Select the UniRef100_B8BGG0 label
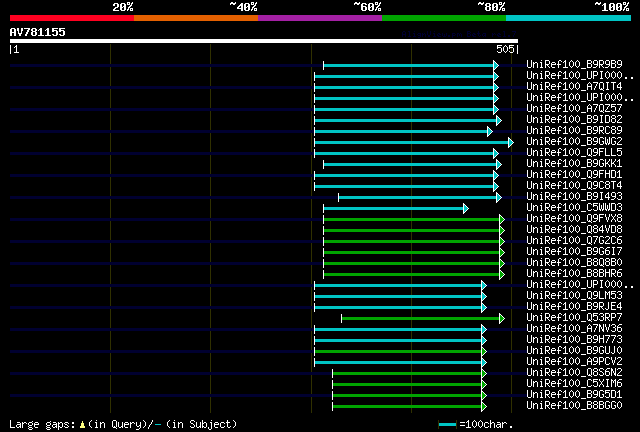The width and height of the screenshot is (640, 432). point(574,406)
